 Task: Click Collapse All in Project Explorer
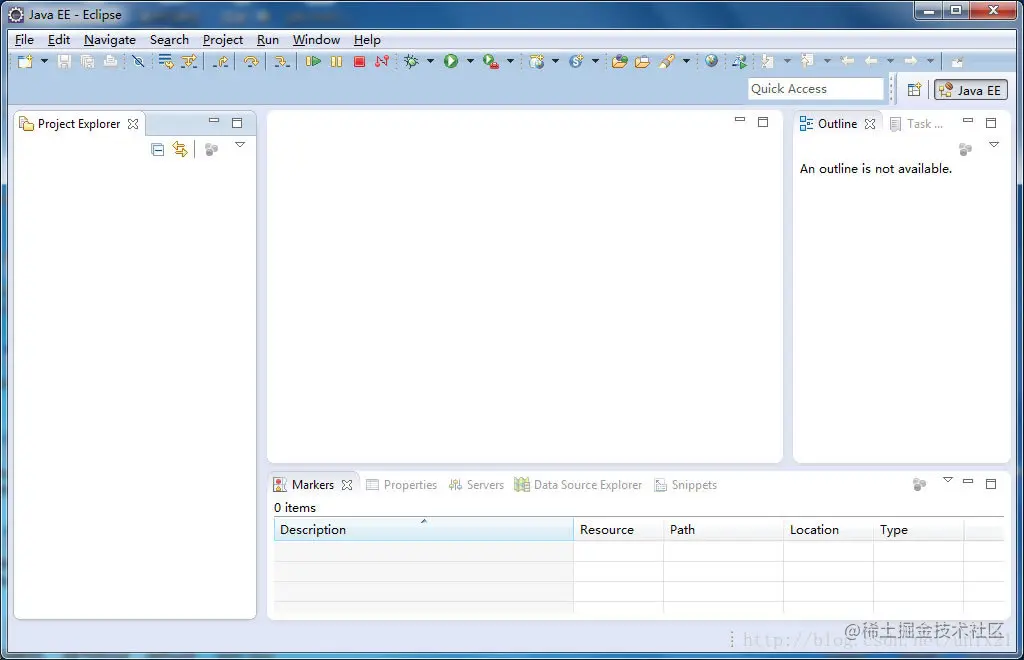click(157, 149)
